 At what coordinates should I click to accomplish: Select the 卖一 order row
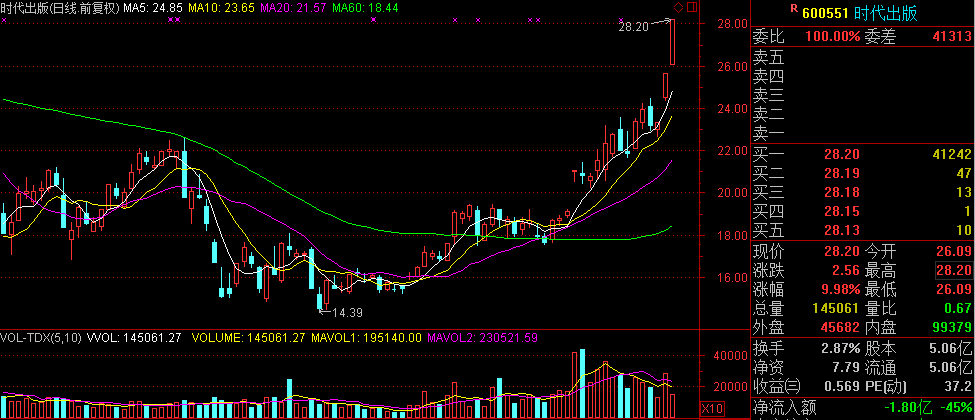(862, 133)
